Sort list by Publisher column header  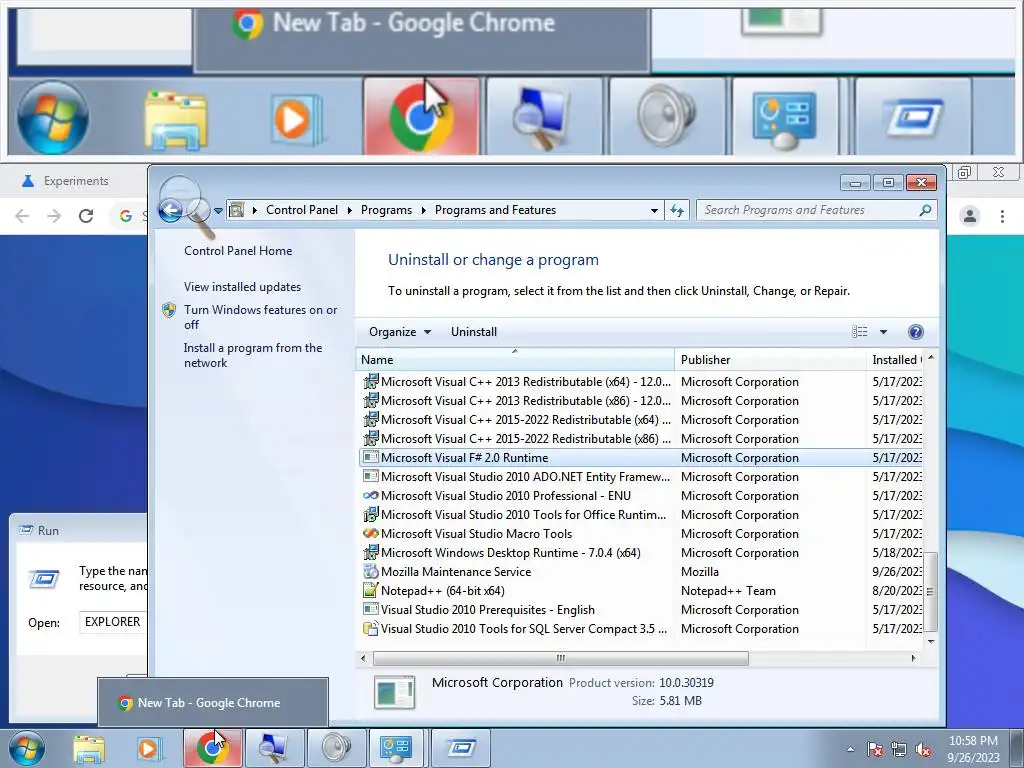click(x=769, y=360)
